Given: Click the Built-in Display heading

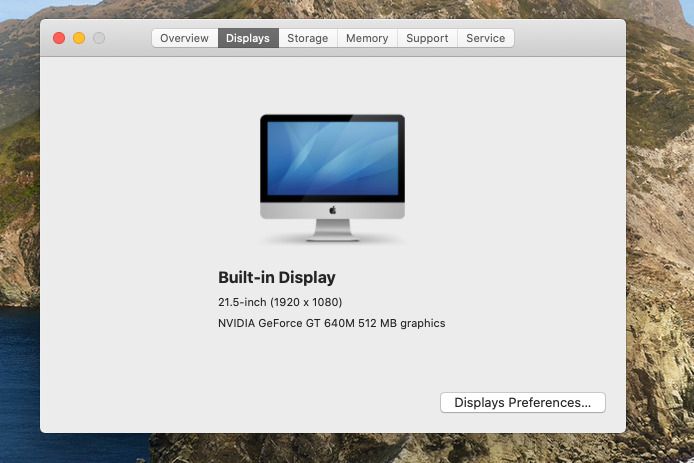Looking at the screenshot, I should [x=277, y=278].
